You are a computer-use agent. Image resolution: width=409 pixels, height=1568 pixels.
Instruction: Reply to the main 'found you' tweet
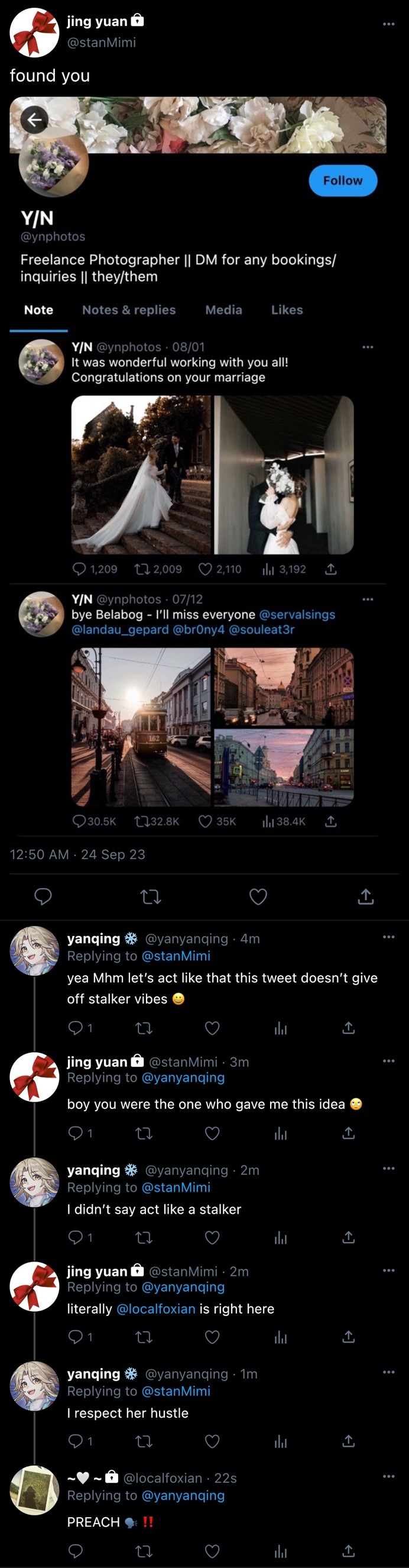[43, 896]
